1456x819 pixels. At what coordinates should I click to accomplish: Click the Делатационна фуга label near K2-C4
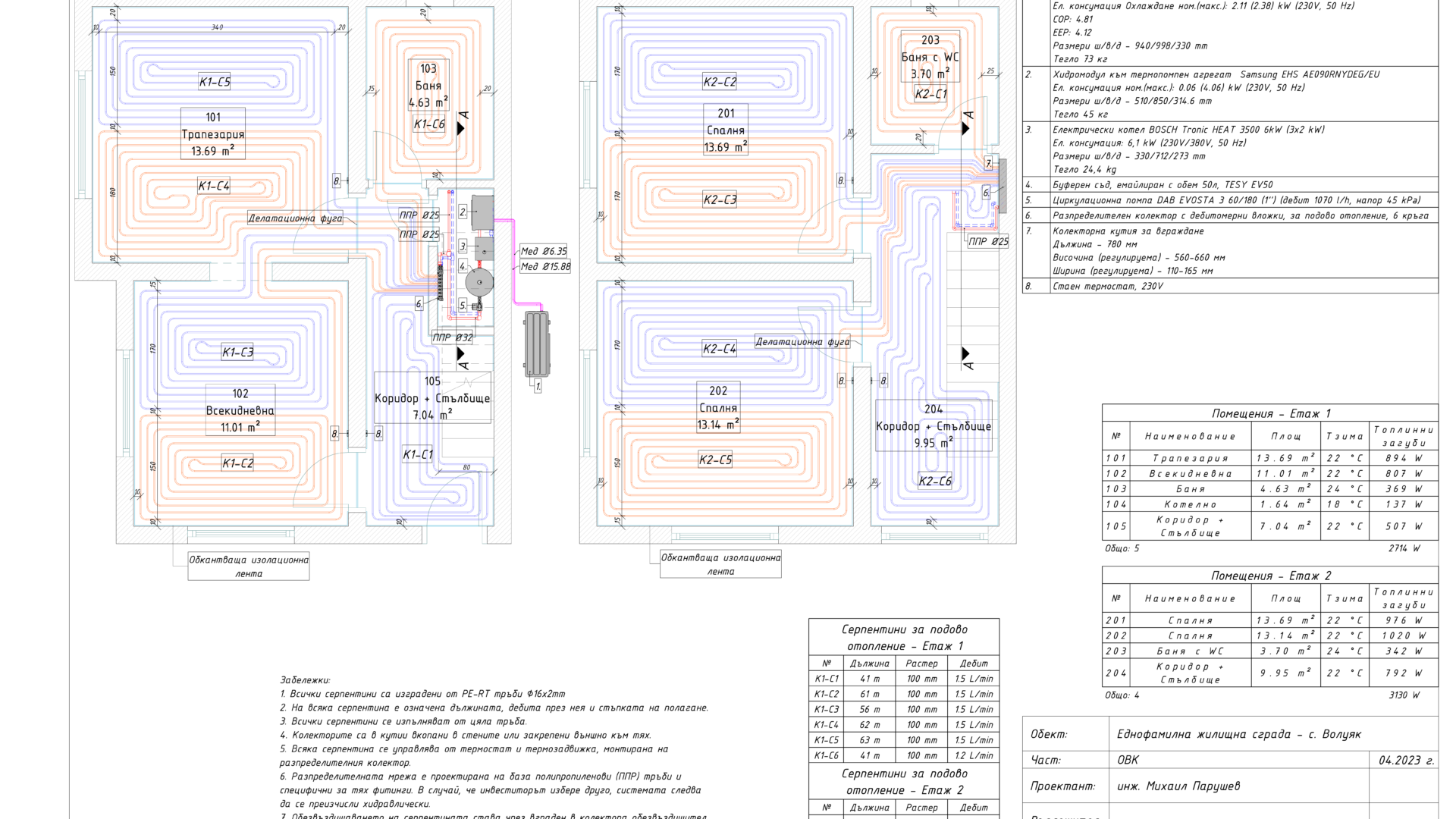click(802, 341)
